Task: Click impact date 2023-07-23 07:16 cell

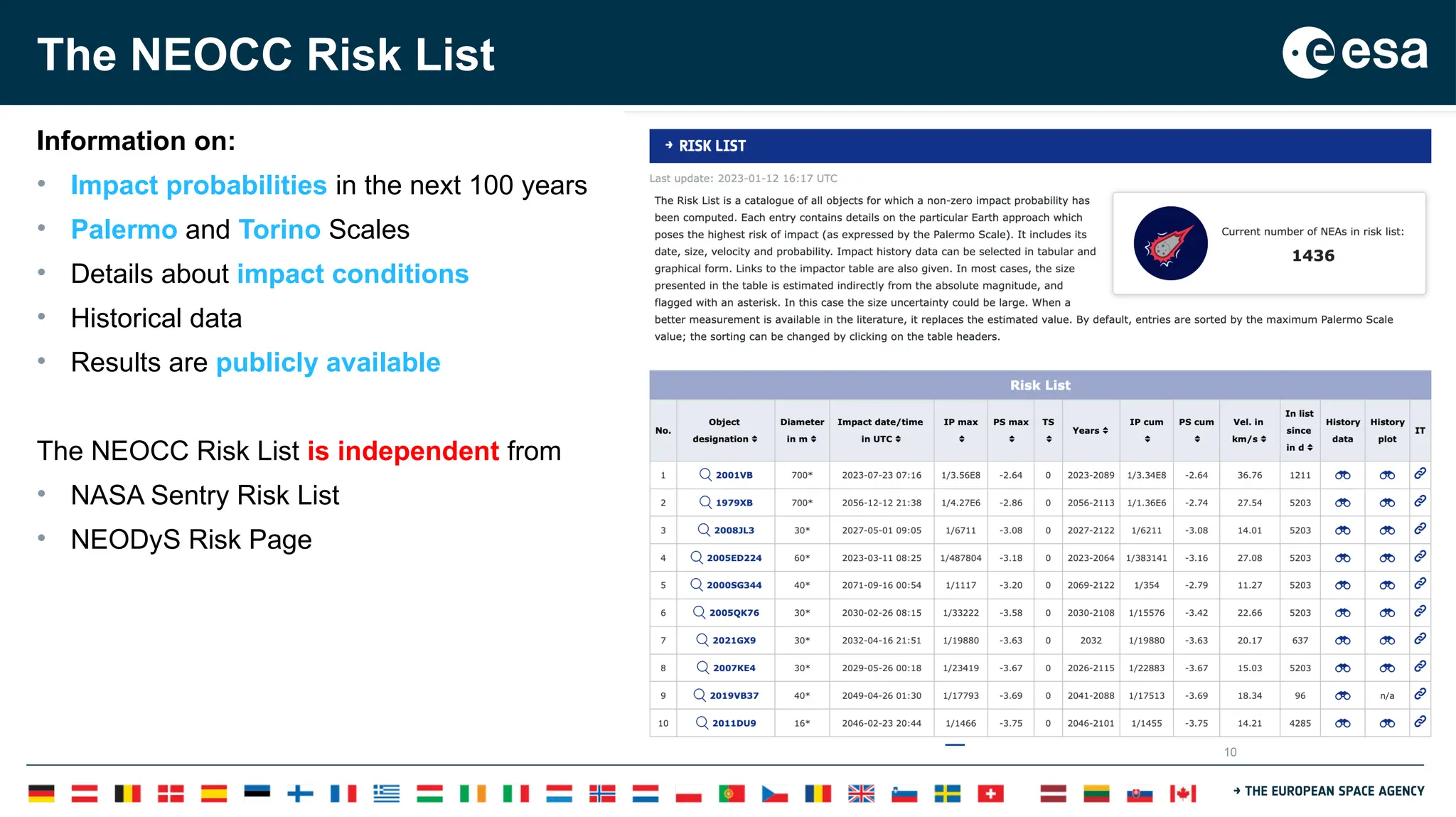Action: 882,475
